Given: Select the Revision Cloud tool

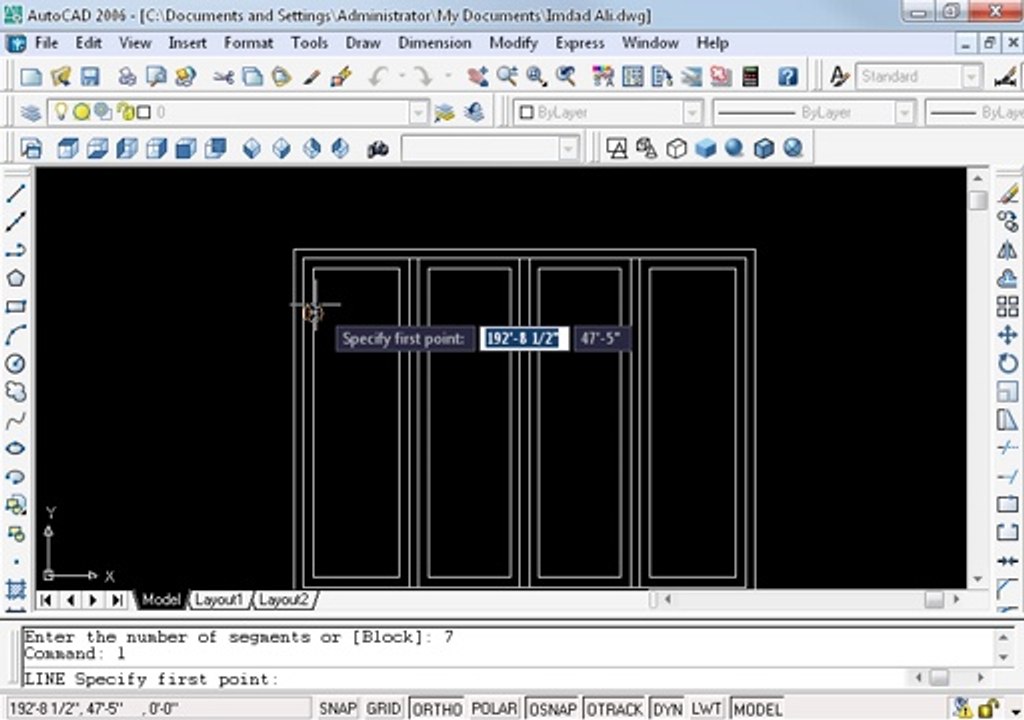Looking at the screenshot, I should [16, 392].
